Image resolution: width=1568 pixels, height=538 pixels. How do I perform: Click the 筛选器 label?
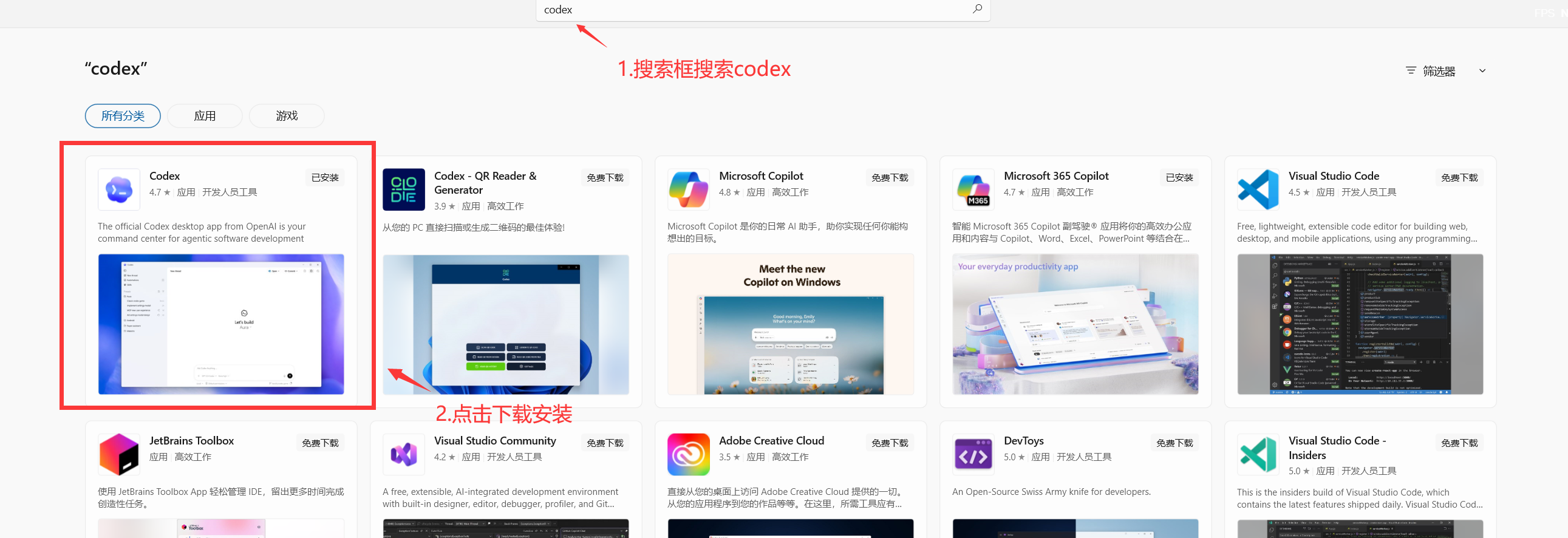point(1439,71)
